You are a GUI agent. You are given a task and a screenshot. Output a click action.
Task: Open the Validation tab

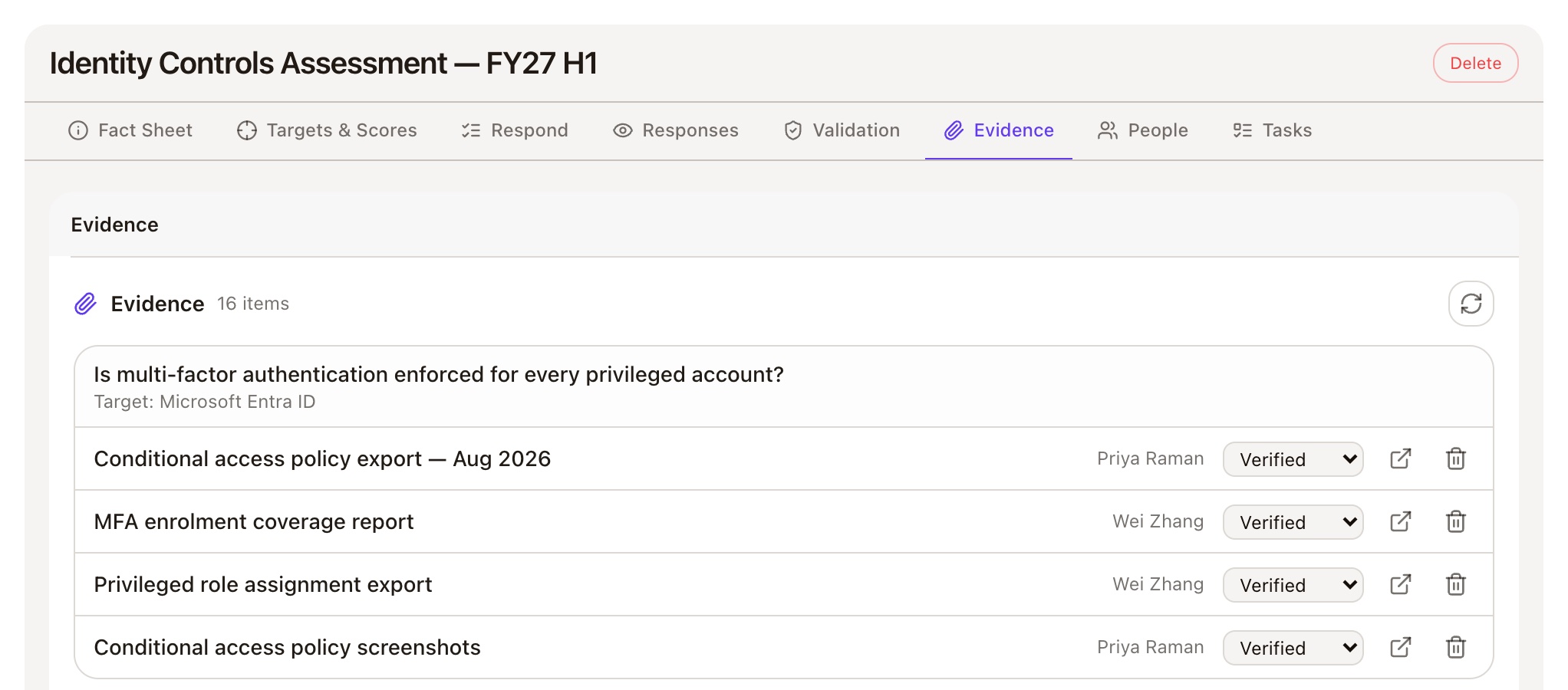tap(842, 130)
